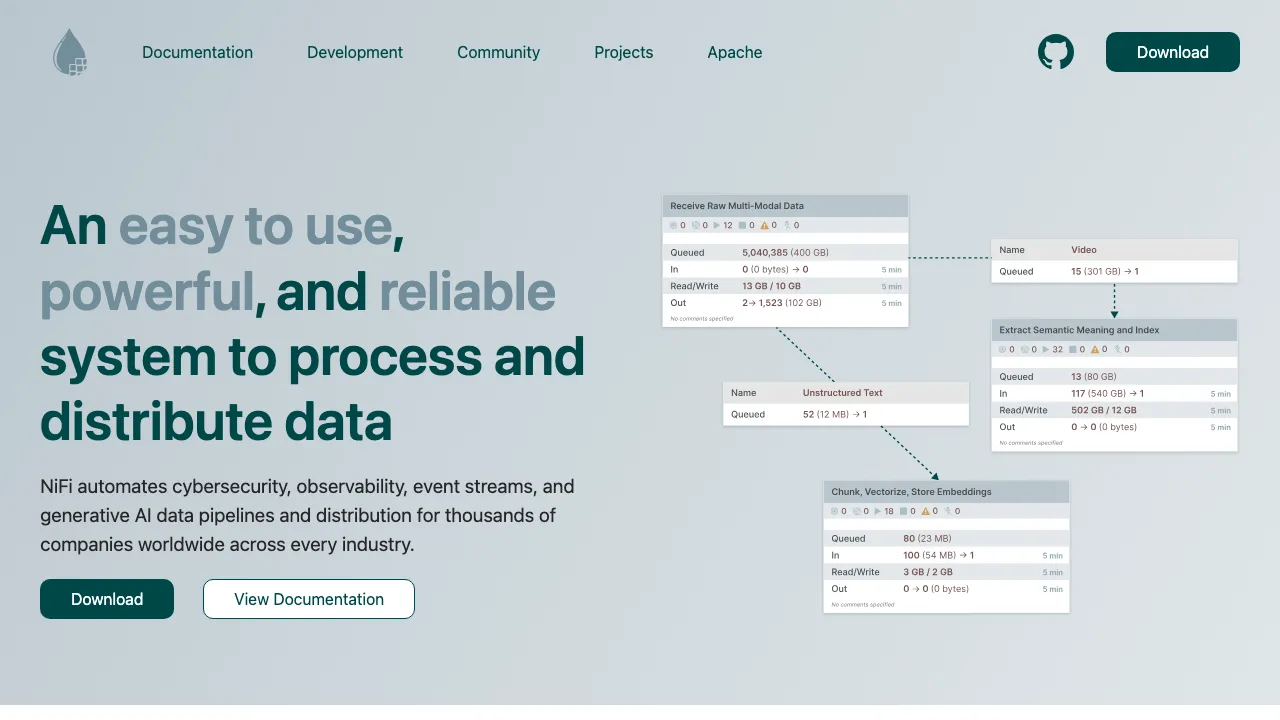Click the In value 117 (540 GB) → 1
1280x720 pixels.
tap(1107, 394)
